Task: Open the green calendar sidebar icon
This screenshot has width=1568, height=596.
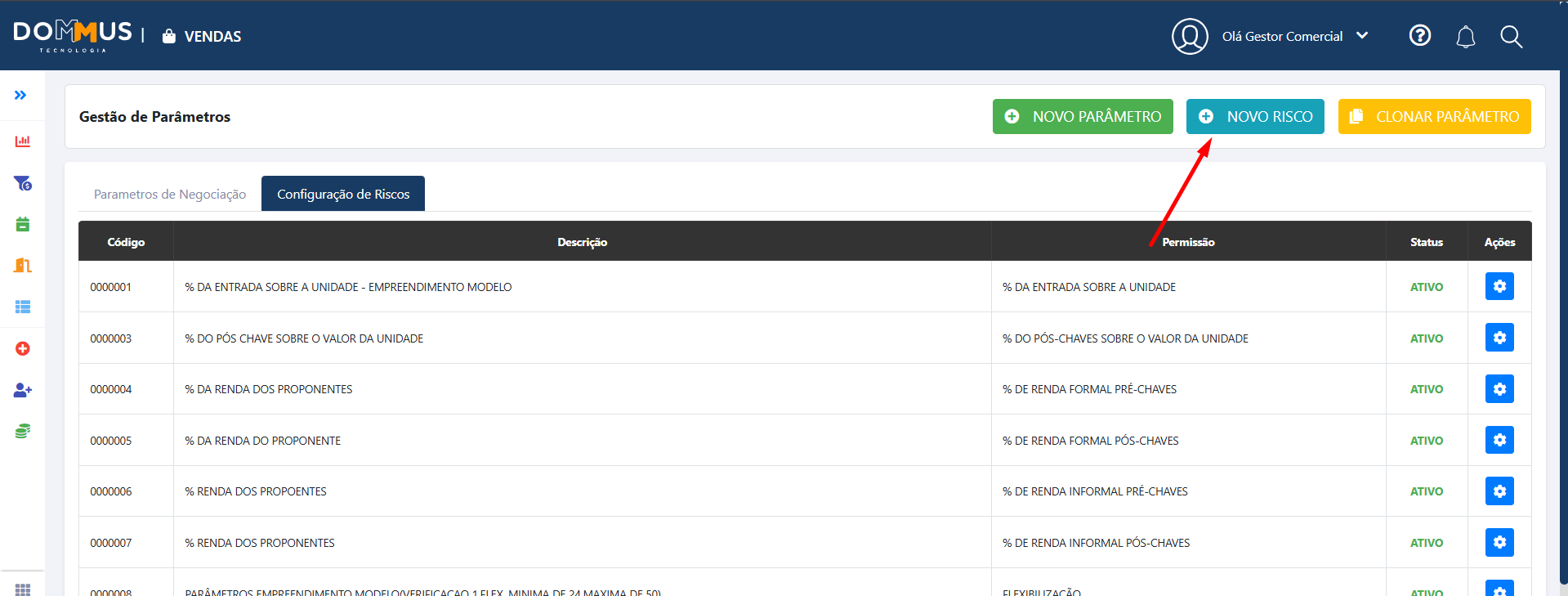Action: (23, 224)
